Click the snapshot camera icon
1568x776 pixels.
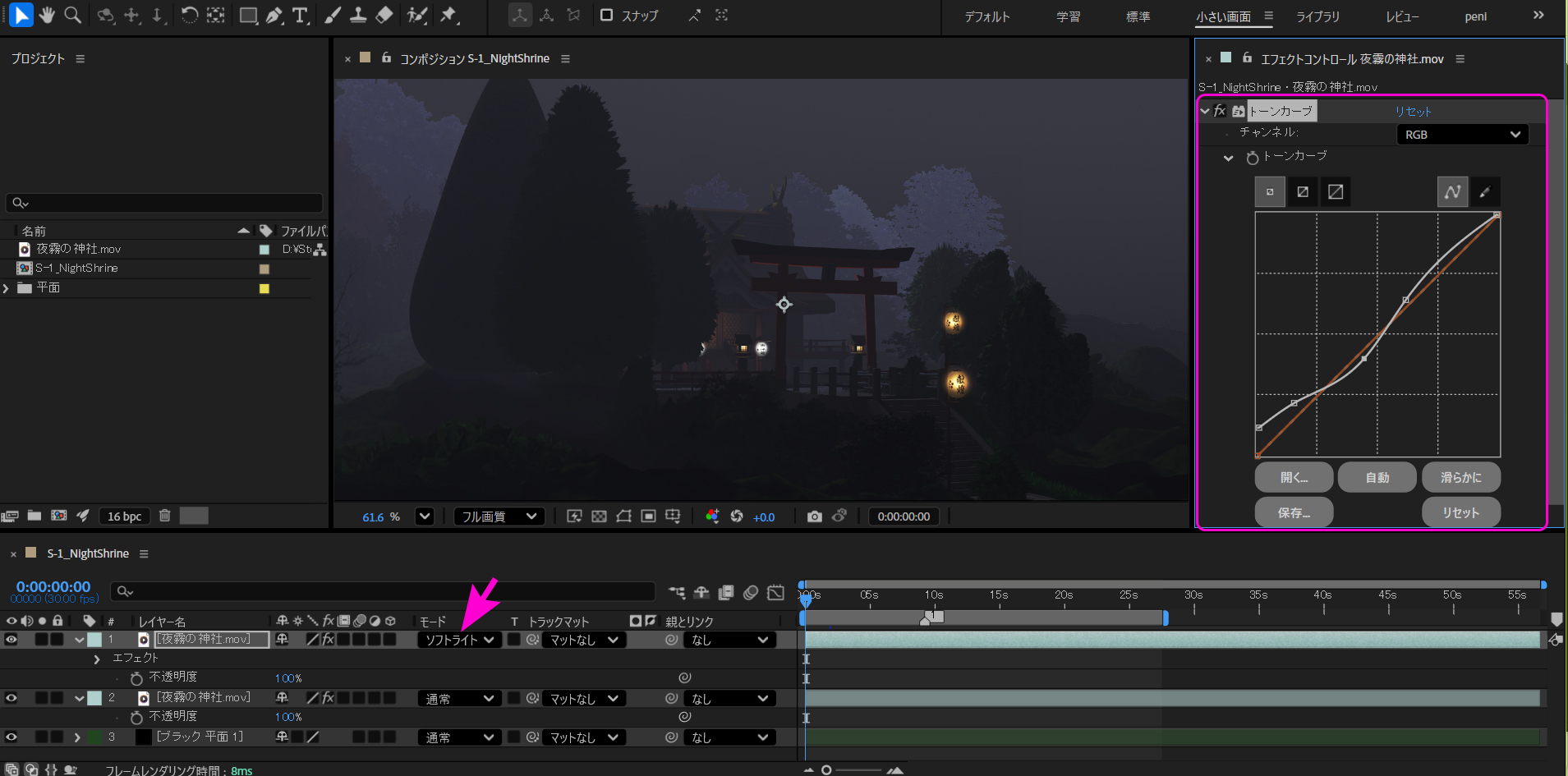pos(814,517)
